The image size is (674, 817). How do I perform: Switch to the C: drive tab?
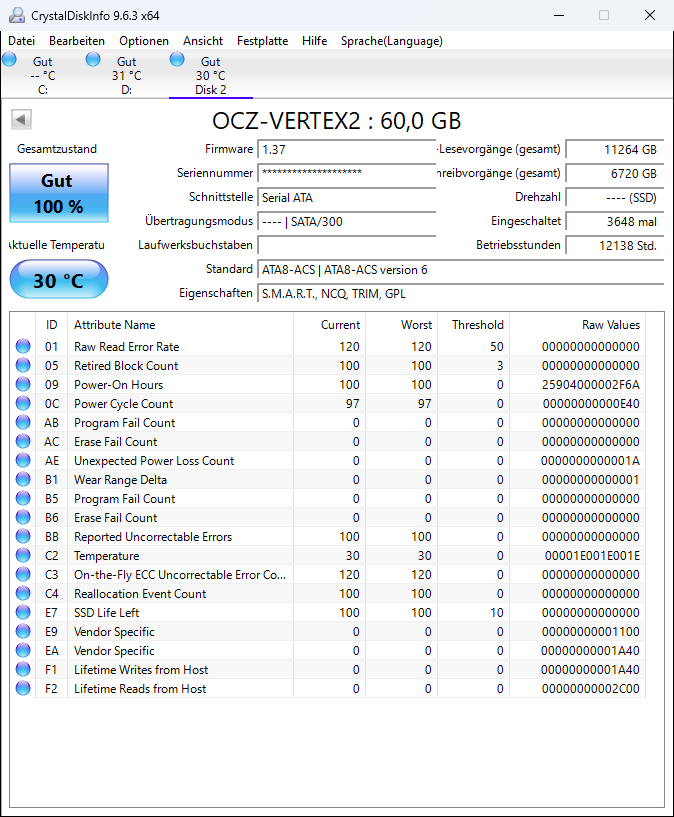click(x=43, y=75)
